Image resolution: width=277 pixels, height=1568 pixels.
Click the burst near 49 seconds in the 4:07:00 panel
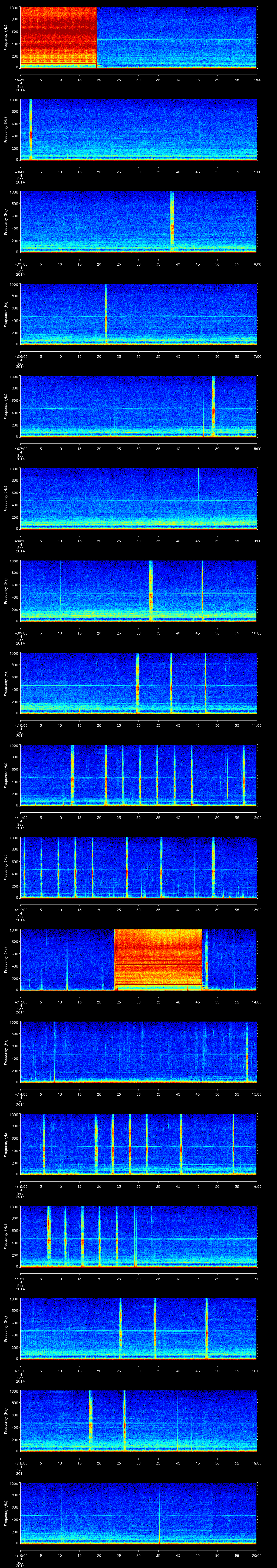[214, 407]
